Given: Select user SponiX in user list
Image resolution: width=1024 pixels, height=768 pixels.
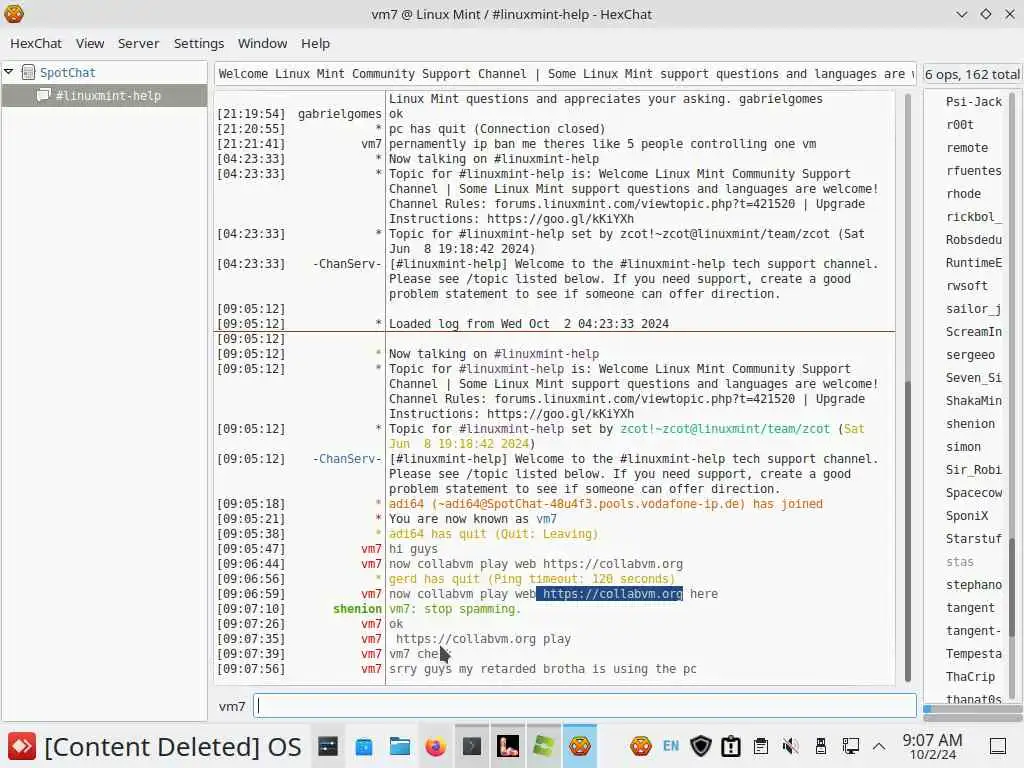Looking at the screenshot, I should coord(967,516).
